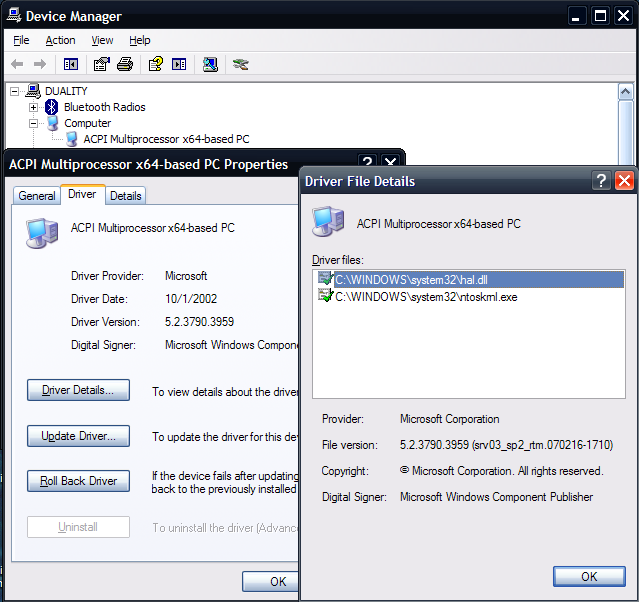Click the Forward arrow in Device Manager toolbar
639x602 pixels.
click(x=40, y=64)
